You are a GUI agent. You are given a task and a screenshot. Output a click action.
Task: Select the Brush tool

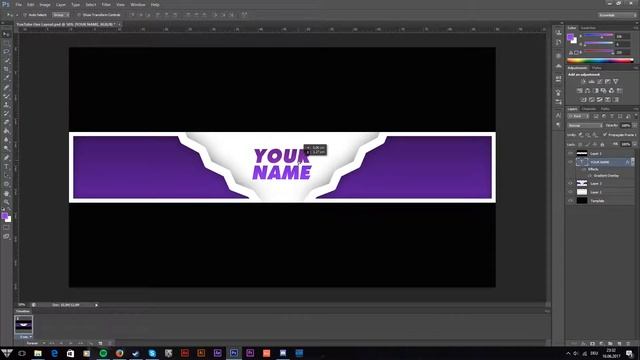click(6, 96)
